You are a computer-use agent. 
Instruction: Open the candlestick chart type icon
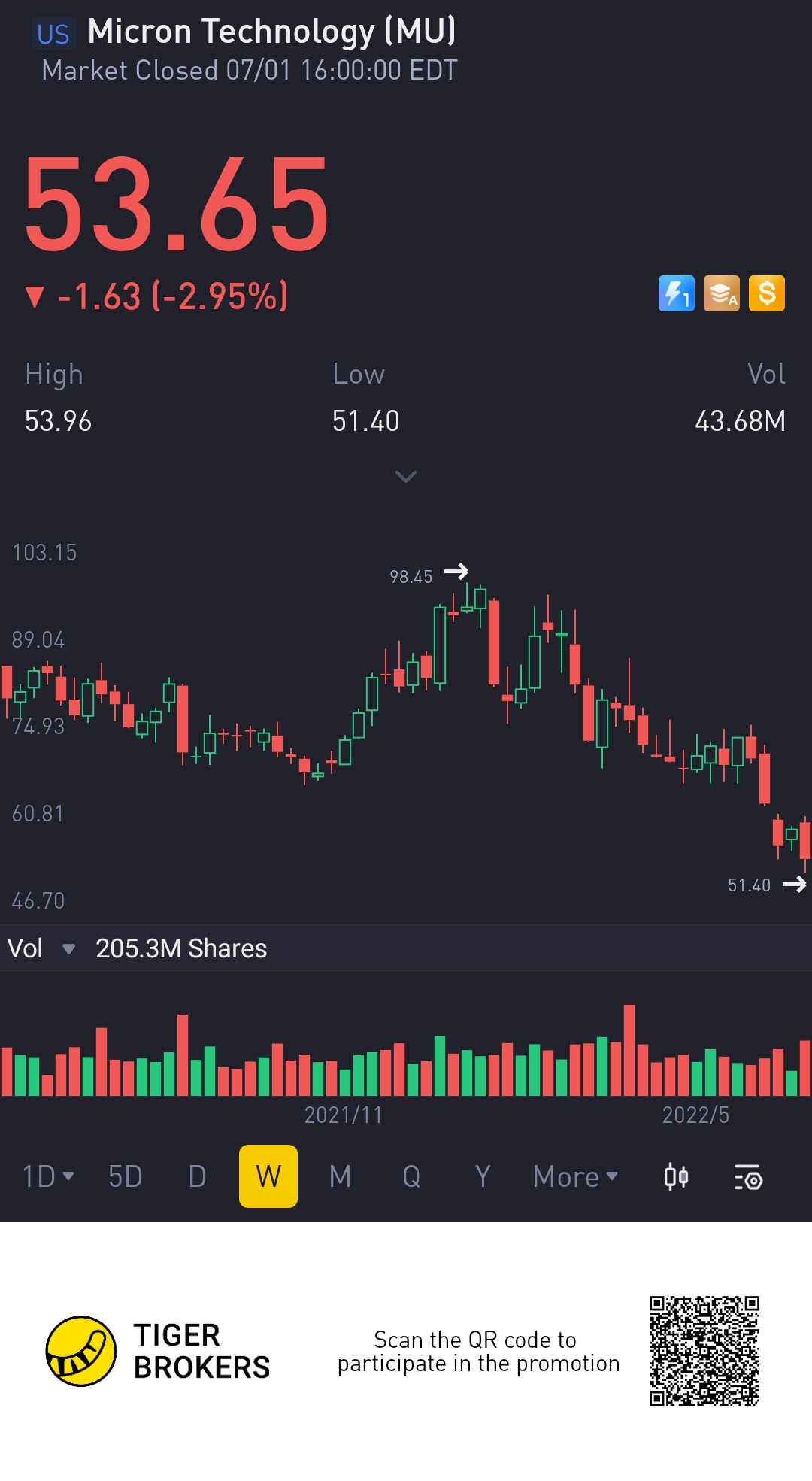tap(676, 1176)
